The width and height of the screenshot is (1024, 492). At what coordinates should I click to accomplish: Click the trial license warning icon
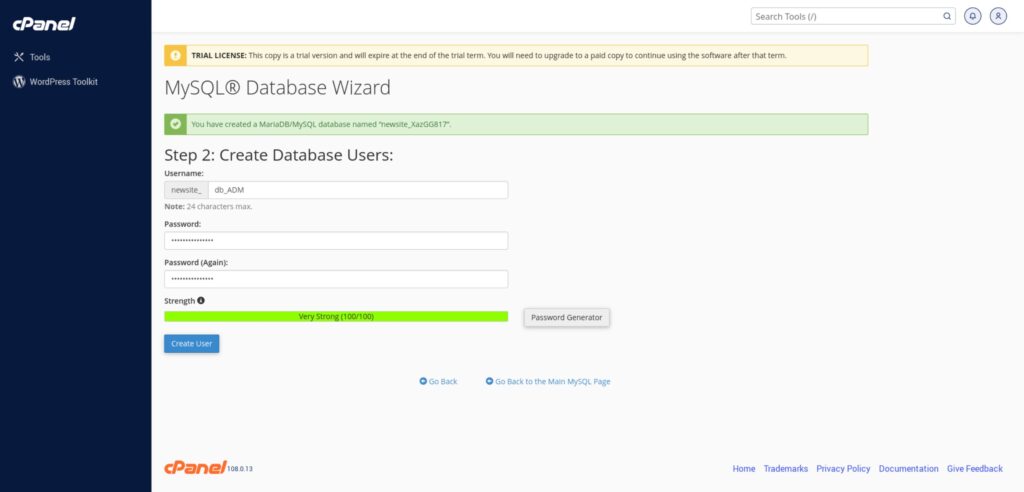[x=175, y=56]
